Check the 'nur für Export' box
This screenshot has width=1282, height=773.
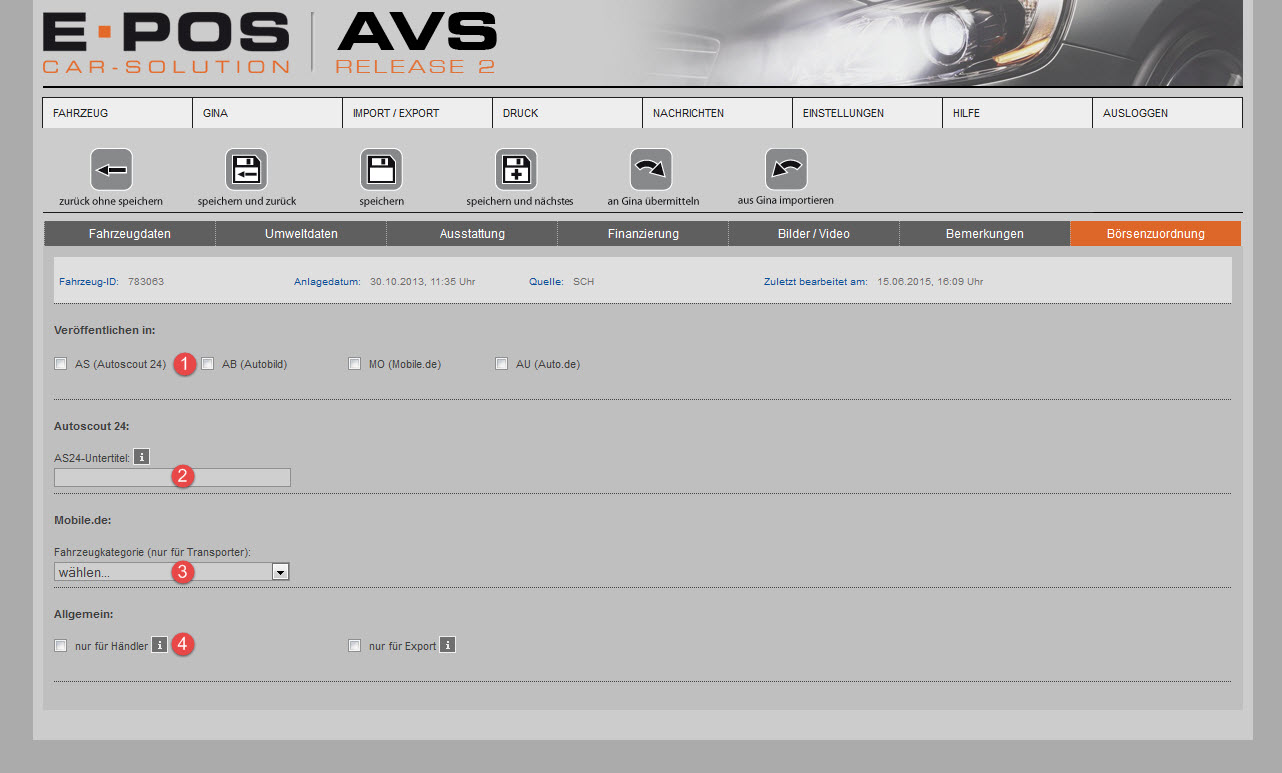[355, 646]
